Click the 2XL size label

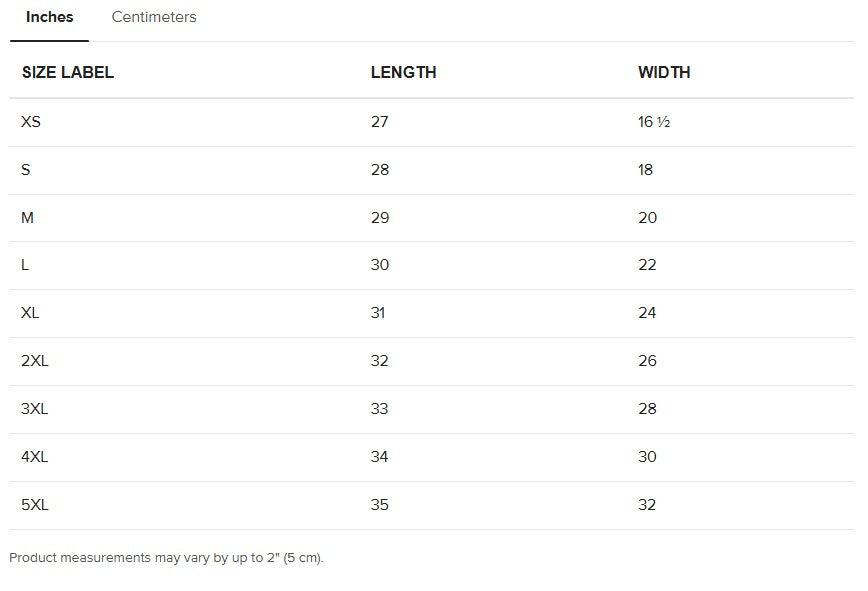pyautogui.click(x=35, y=361)
